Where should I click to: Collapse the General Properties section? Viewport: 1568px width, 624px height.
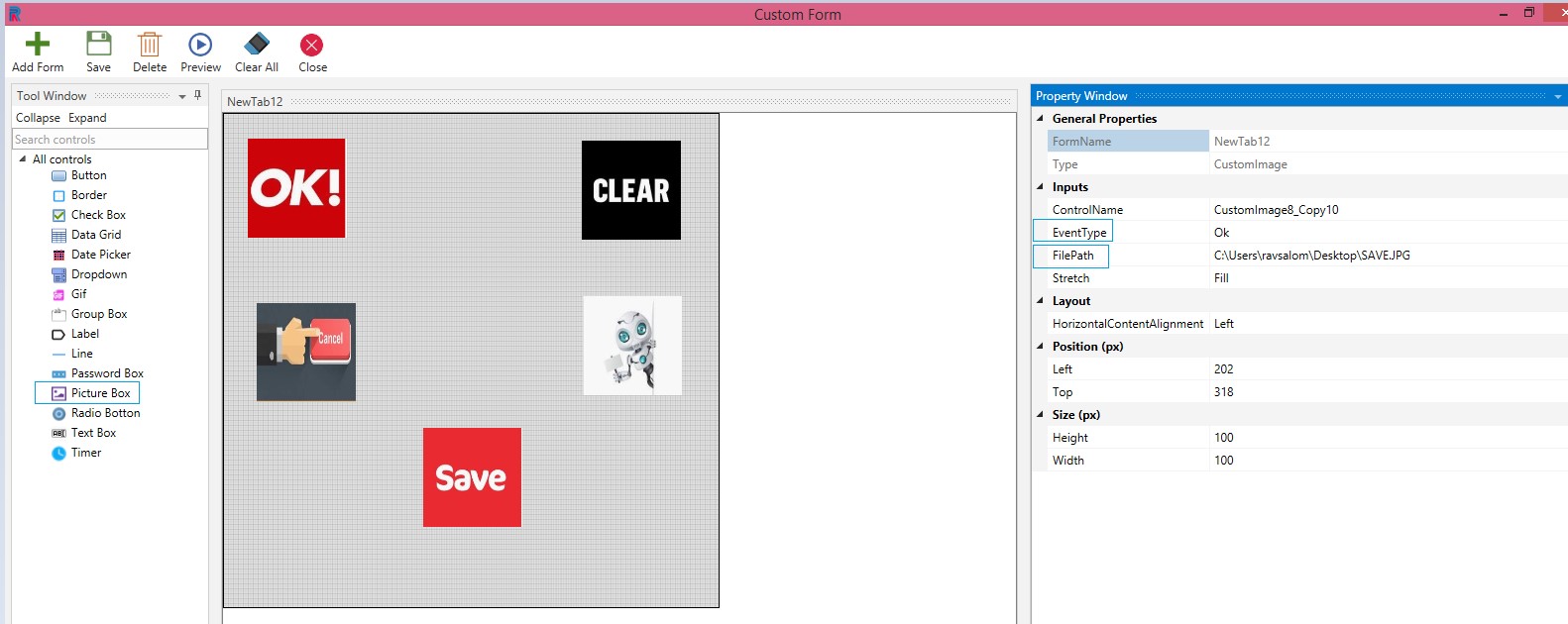[x=1040, y=118]
